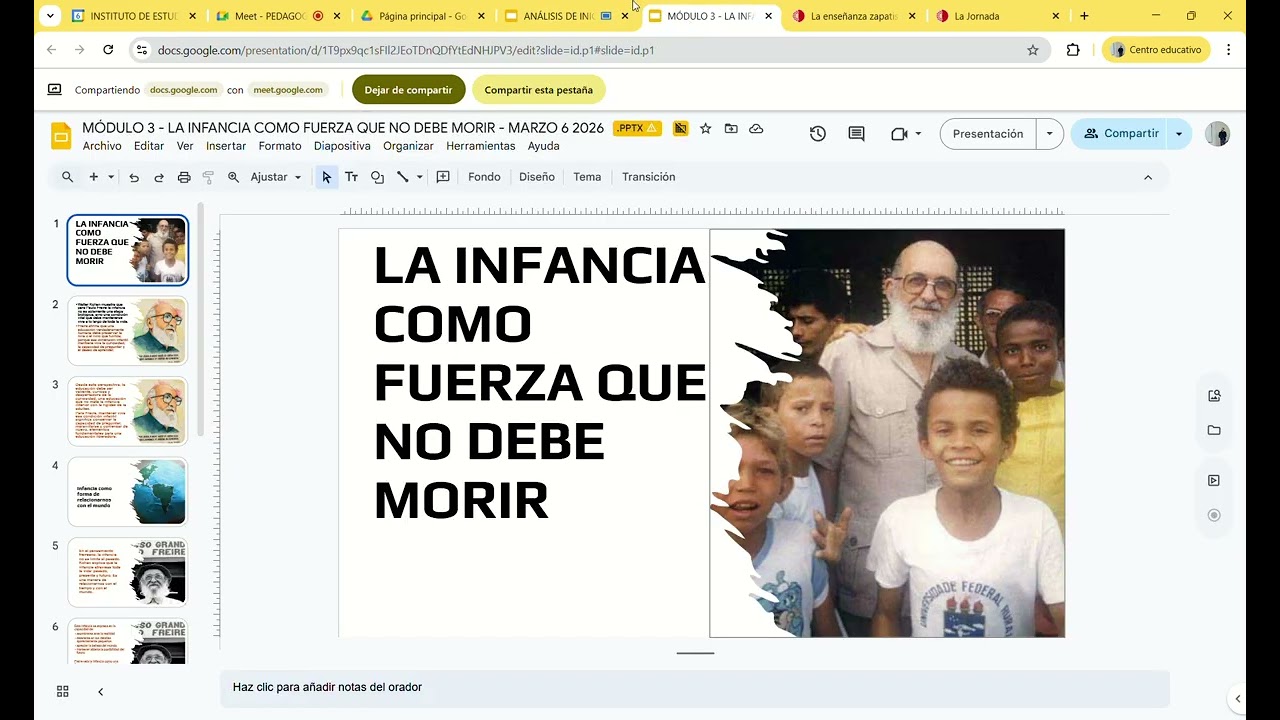Click the Google Slides home logo
Screen dimensions: 1280x720
(x=61, y=136)
